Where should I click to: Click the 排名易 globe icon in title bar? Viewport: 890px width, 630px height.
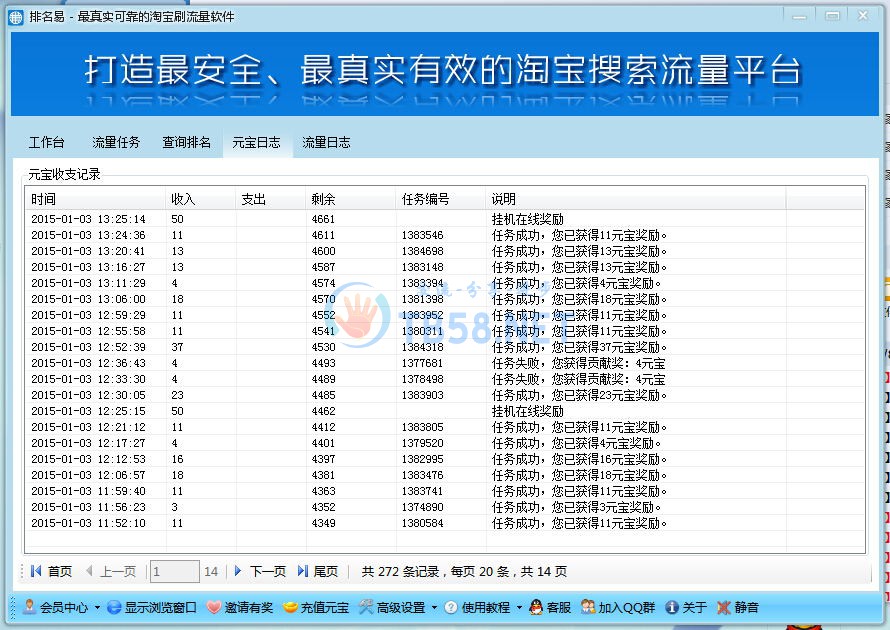pyautogui.click(x=16, y=17)
